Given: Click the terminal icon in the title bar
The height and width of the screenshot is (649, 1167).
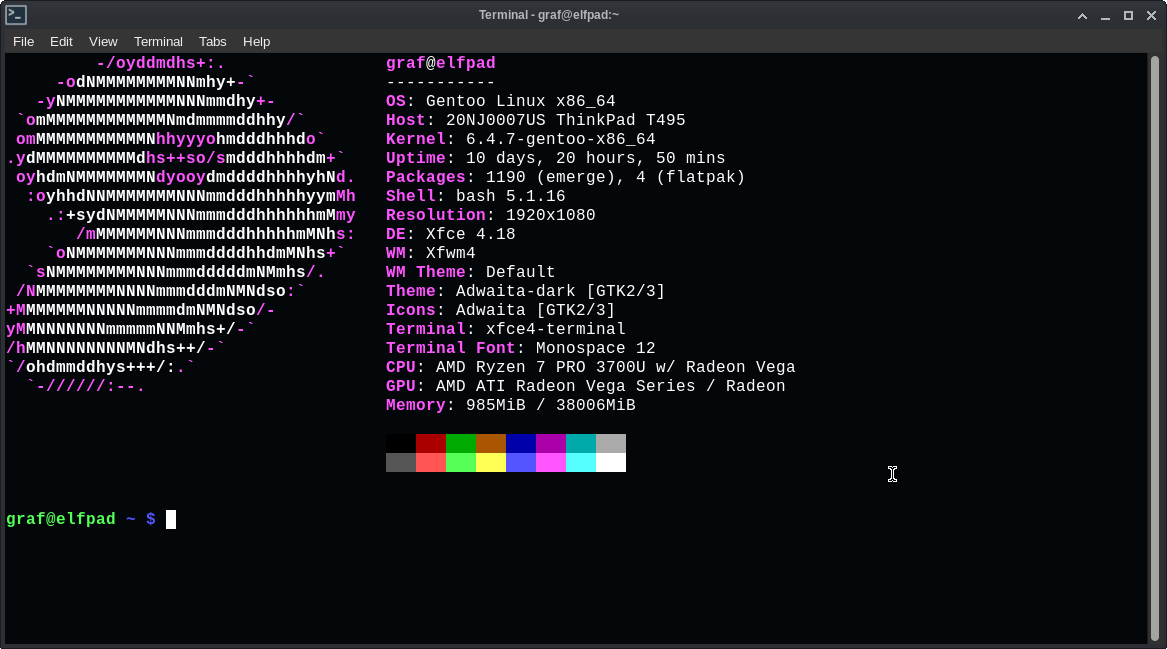Looking at the screenshot, I should [16, 15].
